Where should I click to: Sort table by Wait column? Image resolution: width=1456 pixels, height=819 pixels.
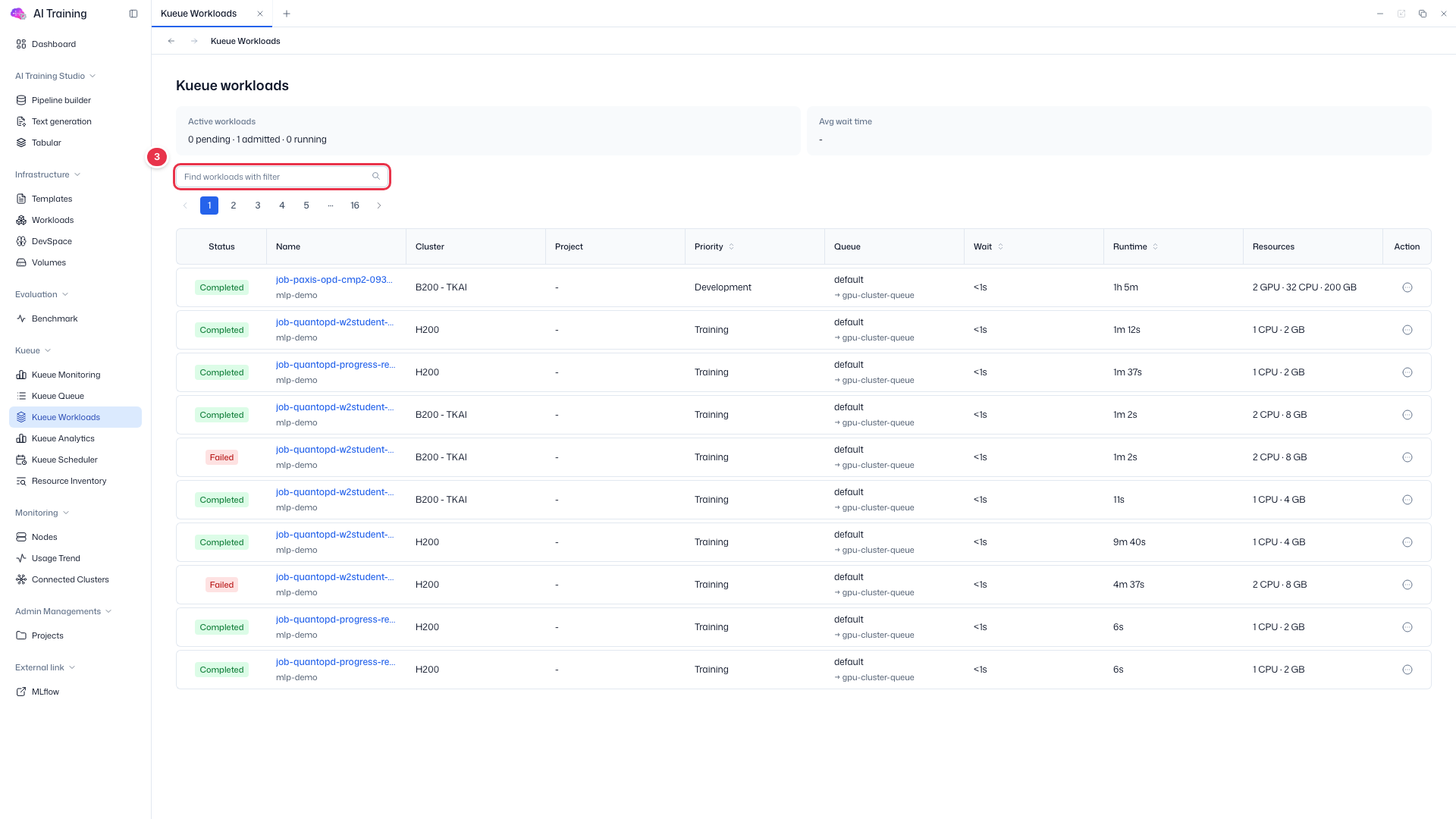point(1000,246)
